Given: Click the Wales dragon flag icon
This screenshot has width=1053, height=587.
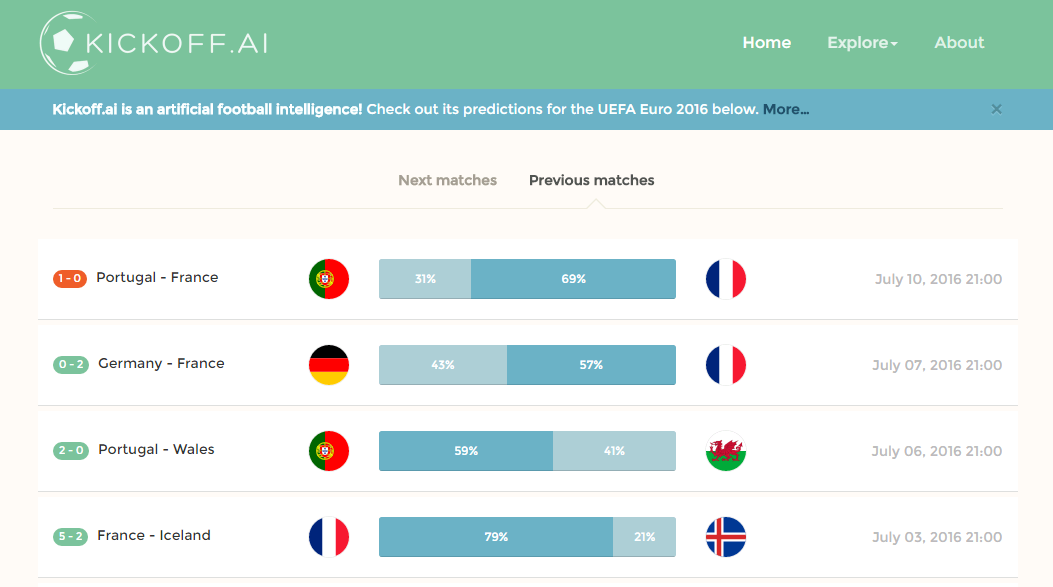Looking at the screenshot, I should click(x=726, y=451).
